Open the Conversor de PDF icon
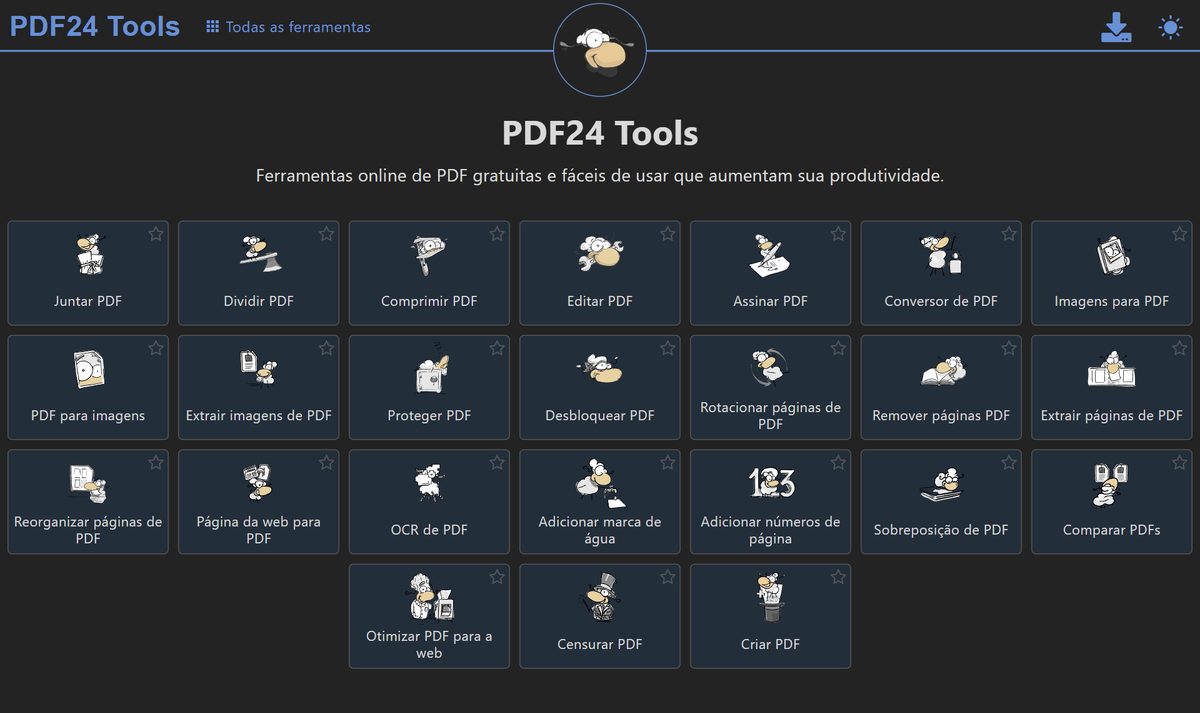Image resolution: width=1200 pixels, height=713 pixels. (941, 255)
